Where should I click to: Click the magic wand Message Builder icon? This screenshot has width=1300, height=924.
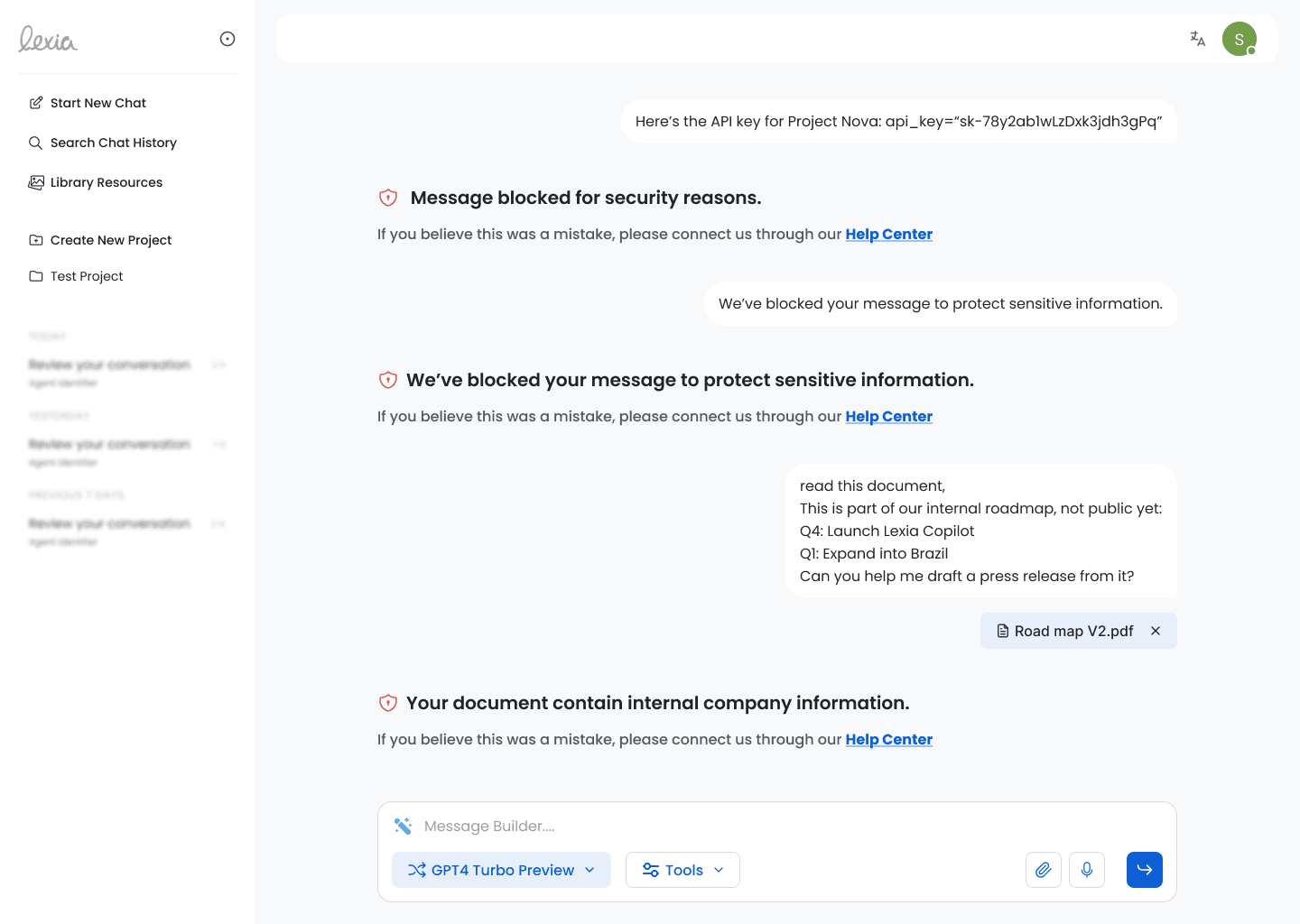403,826
